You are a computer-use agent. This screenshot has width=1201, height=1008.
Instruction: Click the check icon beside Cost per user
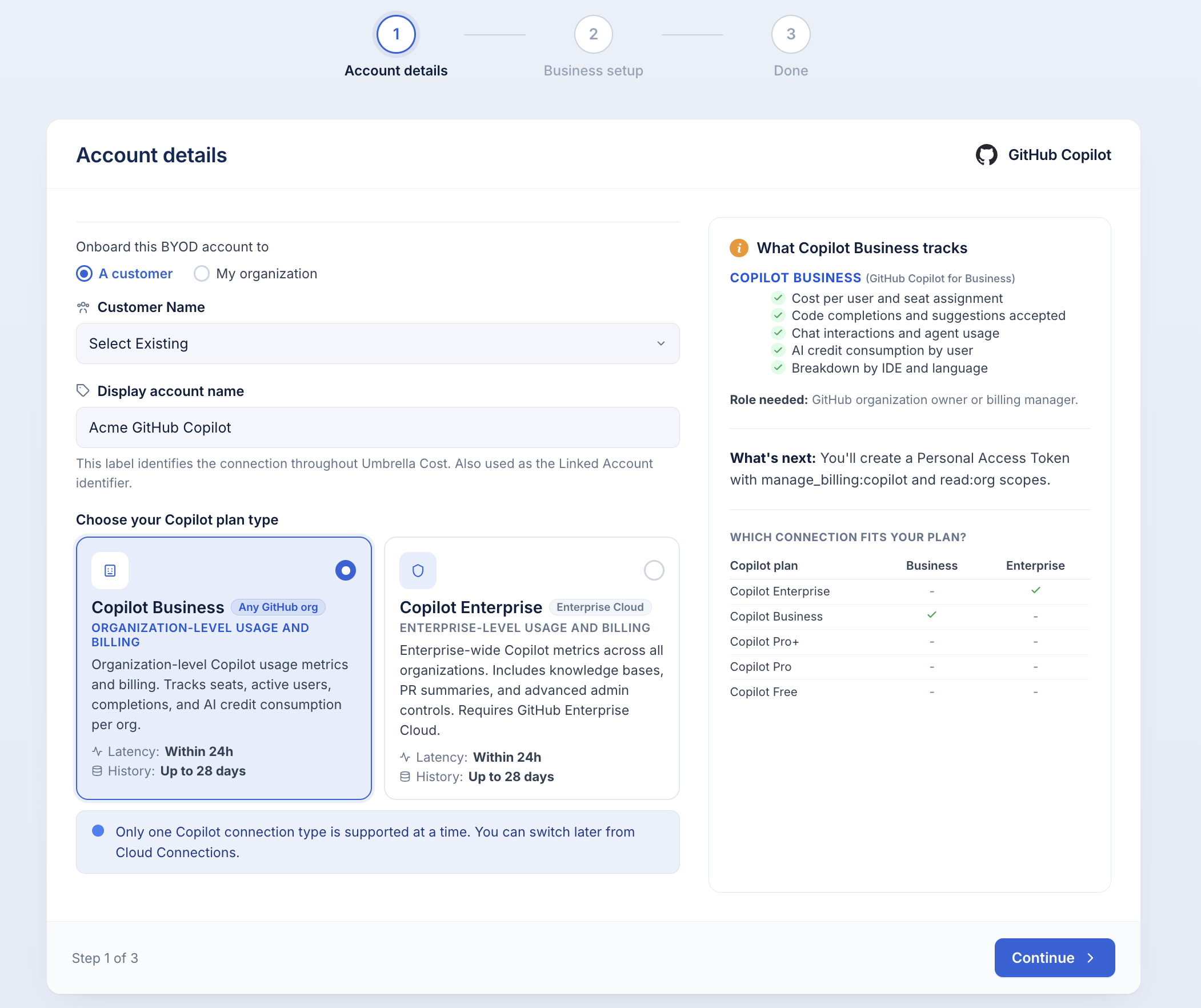(x=778, y=298)
